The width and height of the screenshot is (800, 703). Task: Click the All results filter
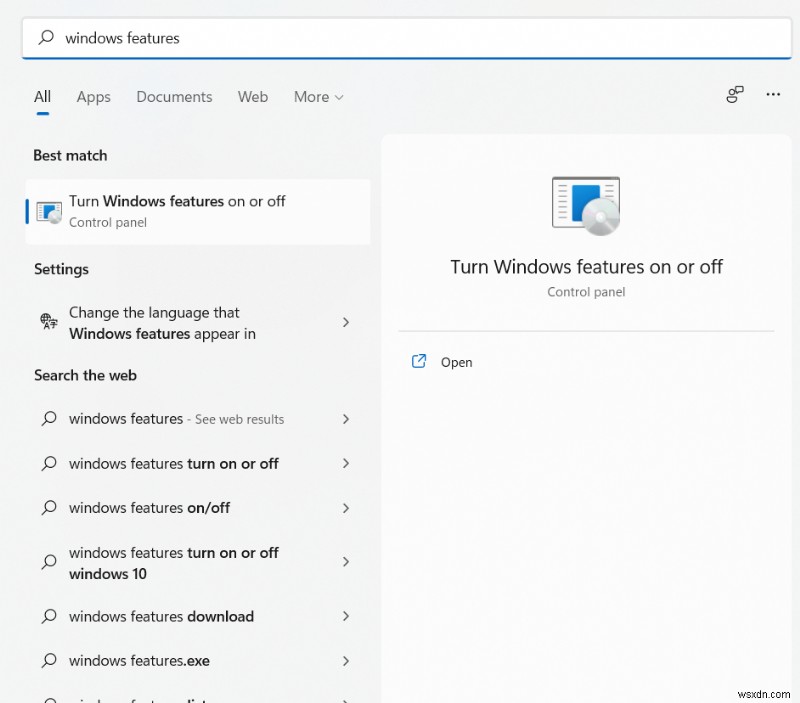point(42,97)
